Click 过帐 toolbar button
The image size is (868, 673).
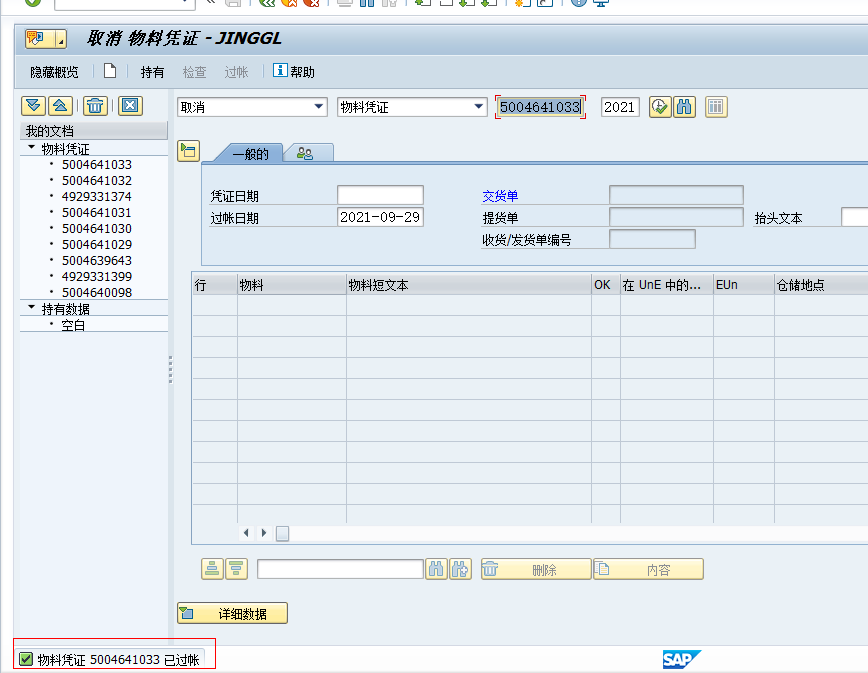click(236, 72)
